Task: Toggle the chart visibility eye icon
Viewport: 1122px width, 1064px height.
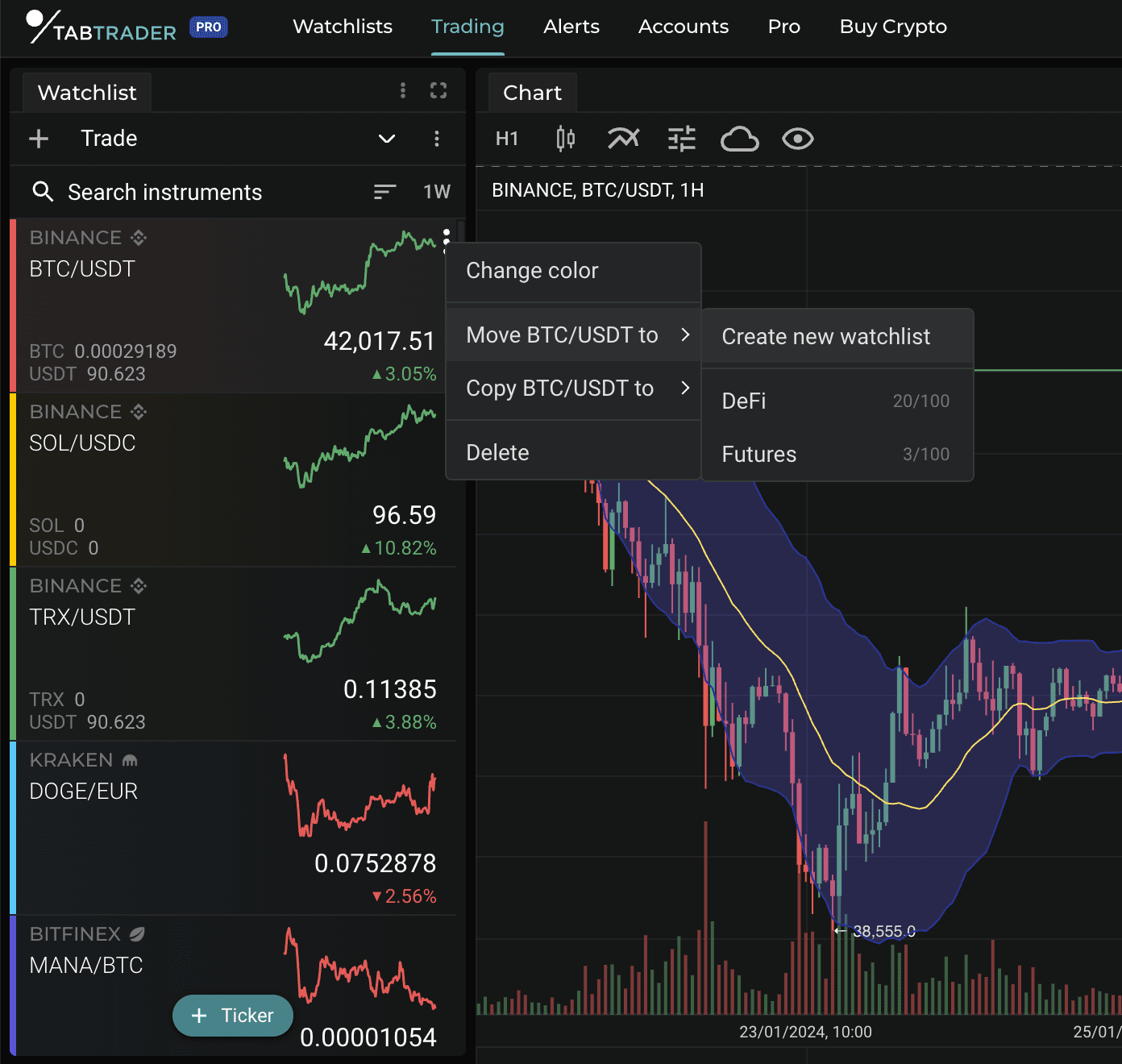Action: (798, 139)
